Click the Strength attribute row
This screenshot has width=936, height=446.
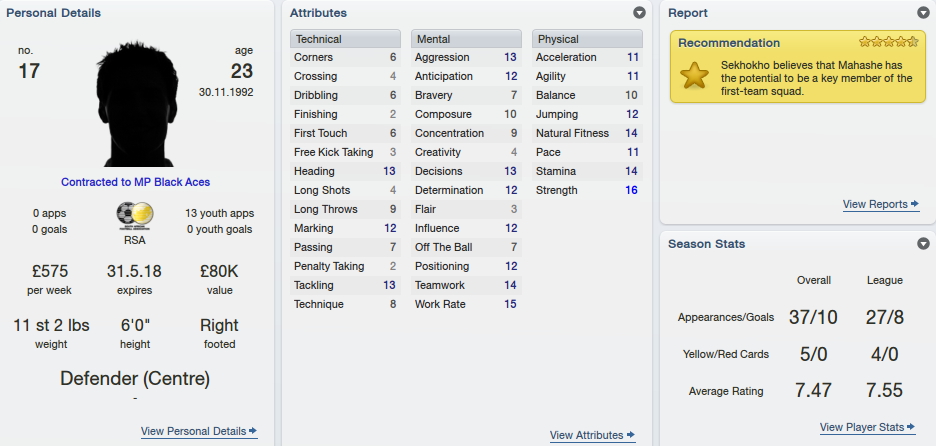(x=587, y=190)
